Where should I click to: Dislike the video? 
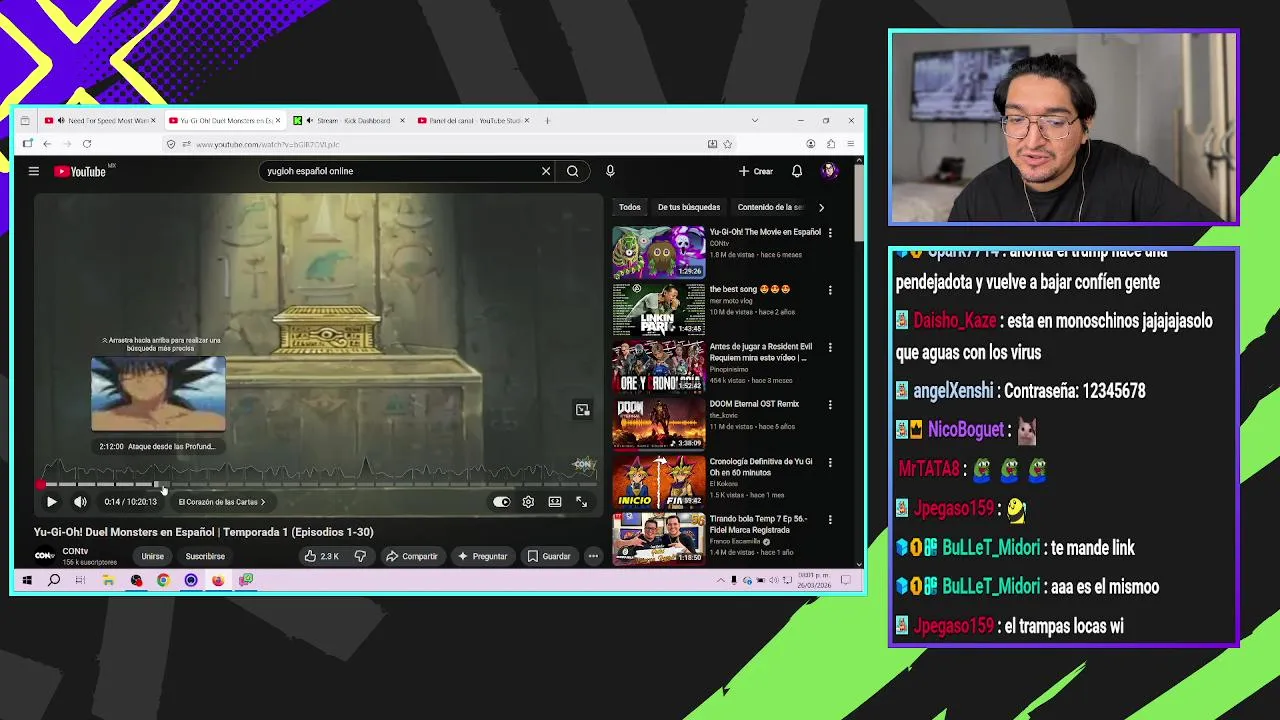point(360,556)
